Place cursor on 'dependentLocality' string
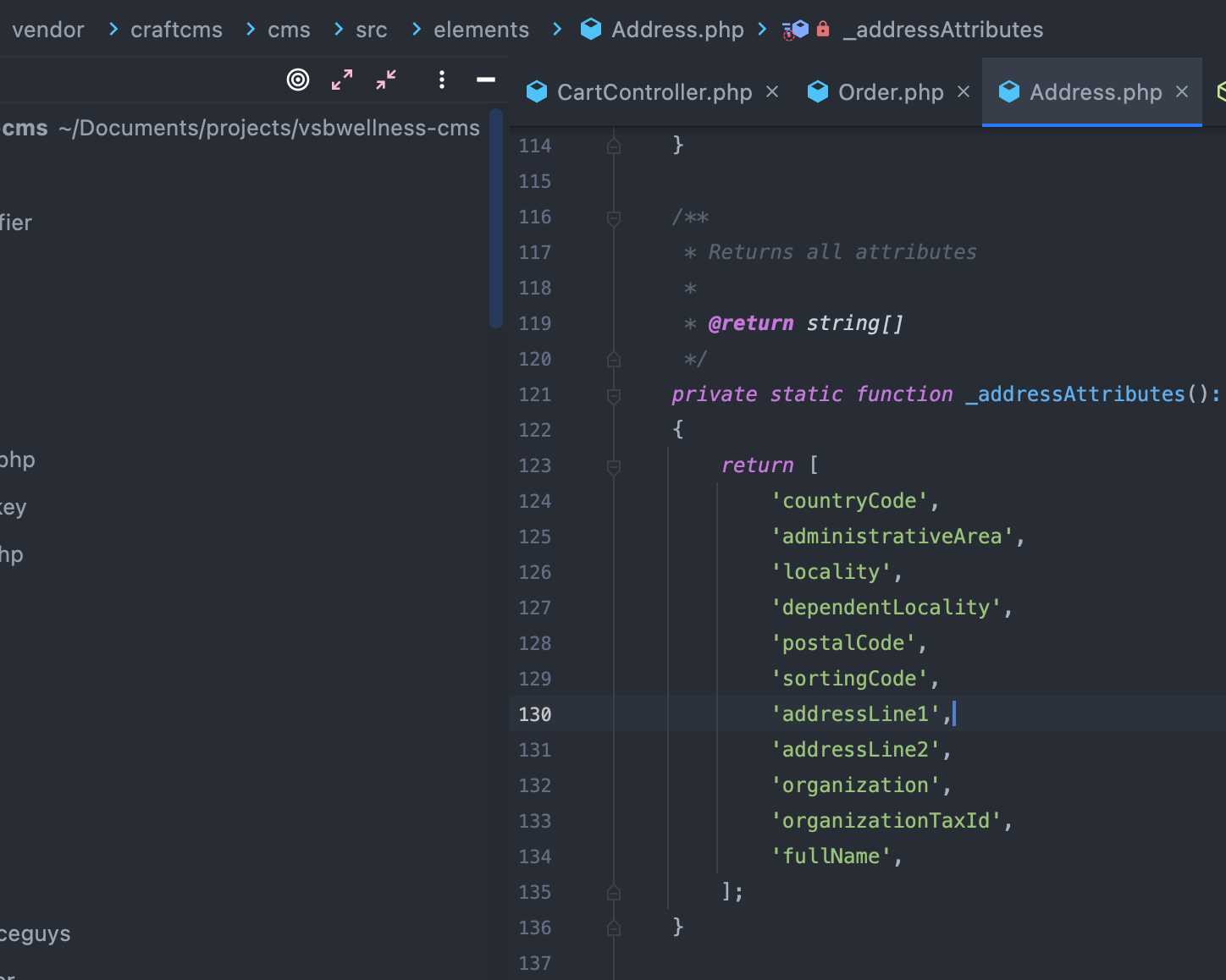Screen dimensions: 1226x980 tap(886, 608)
